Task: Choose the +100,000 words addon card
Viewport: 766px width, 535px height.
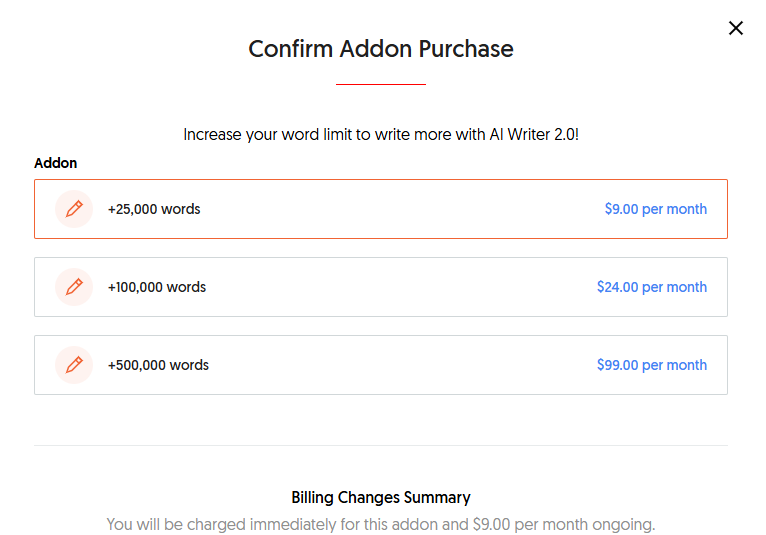Action: click(x=380, y=287)
